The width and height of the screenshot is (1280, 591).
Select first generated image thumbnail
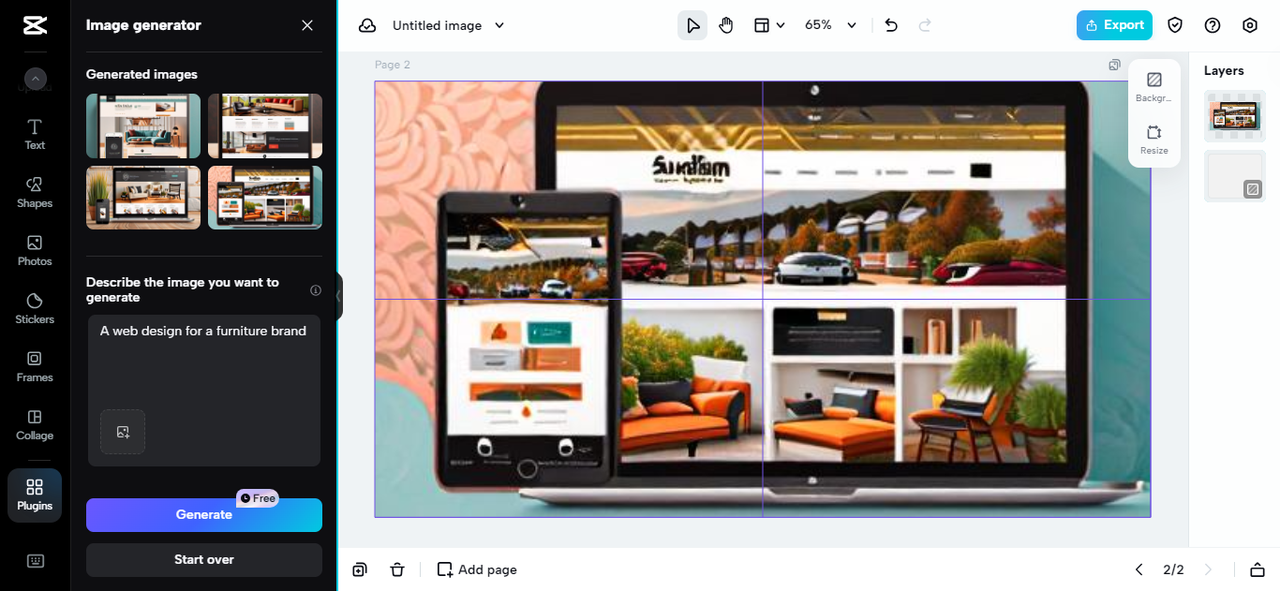click(143, 126)
